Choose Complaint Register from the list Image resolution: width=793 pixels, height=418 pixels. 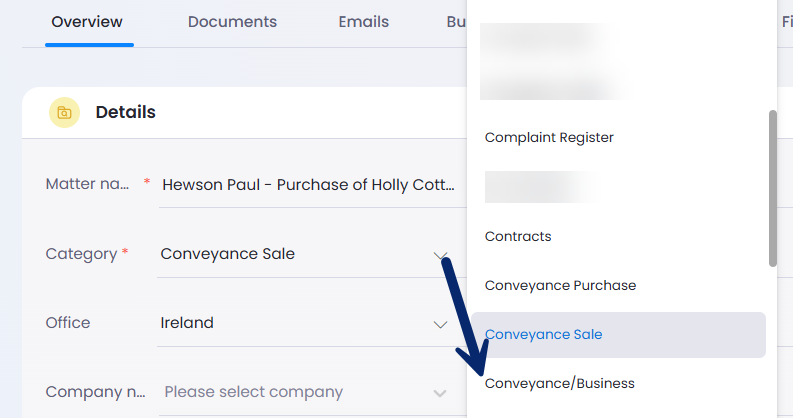(549, 137)
